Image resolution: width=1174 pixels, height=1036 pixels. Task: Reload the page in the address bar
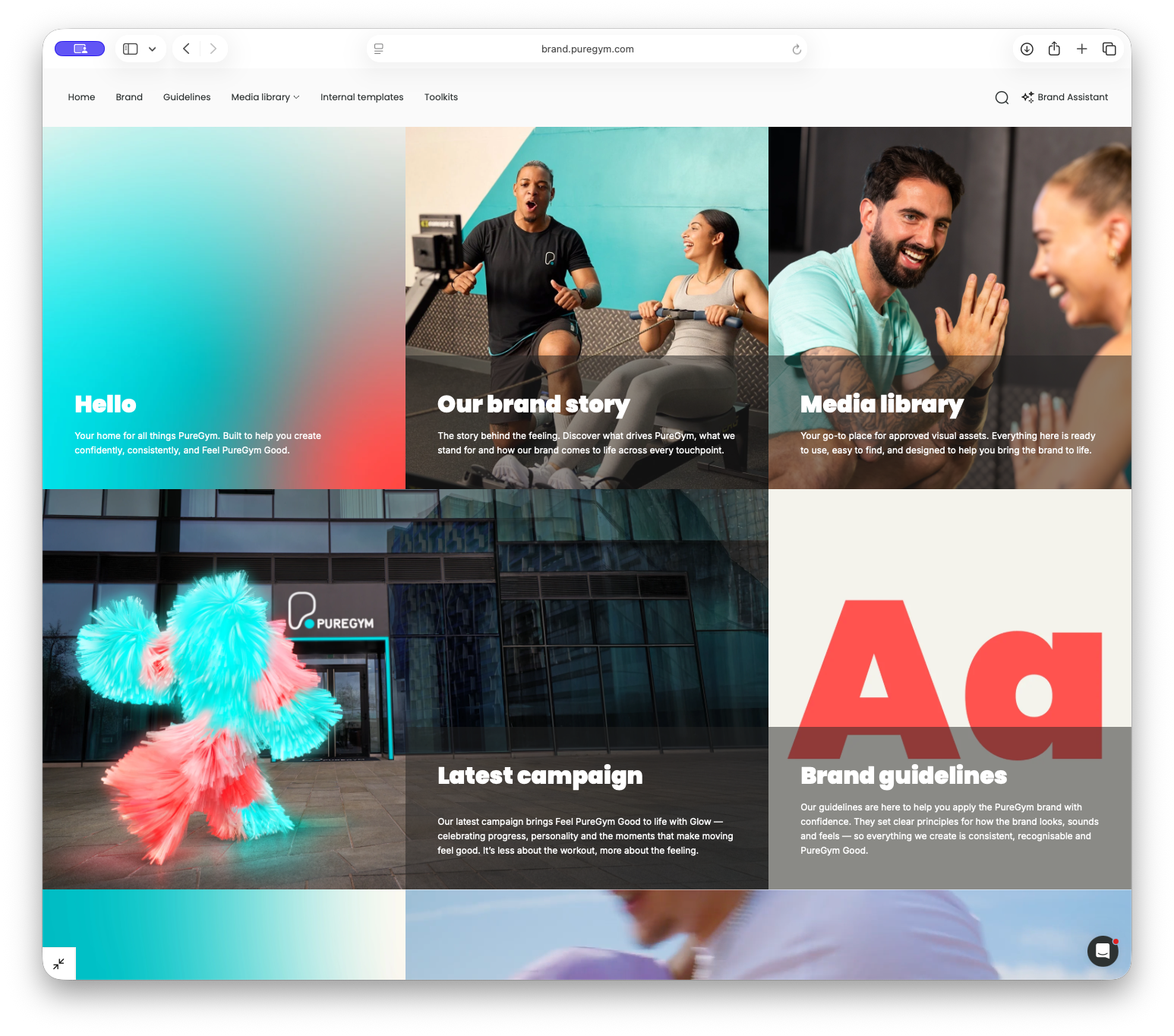[797, 49]
